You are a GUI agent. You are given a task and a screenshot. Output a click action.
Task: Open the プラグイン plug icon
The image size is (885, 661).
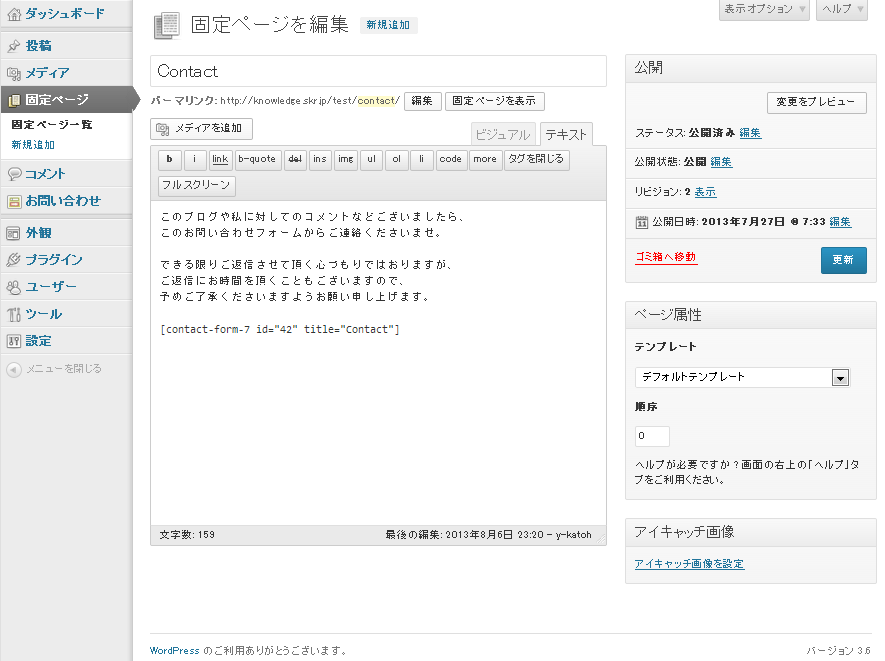click(14, 260)
